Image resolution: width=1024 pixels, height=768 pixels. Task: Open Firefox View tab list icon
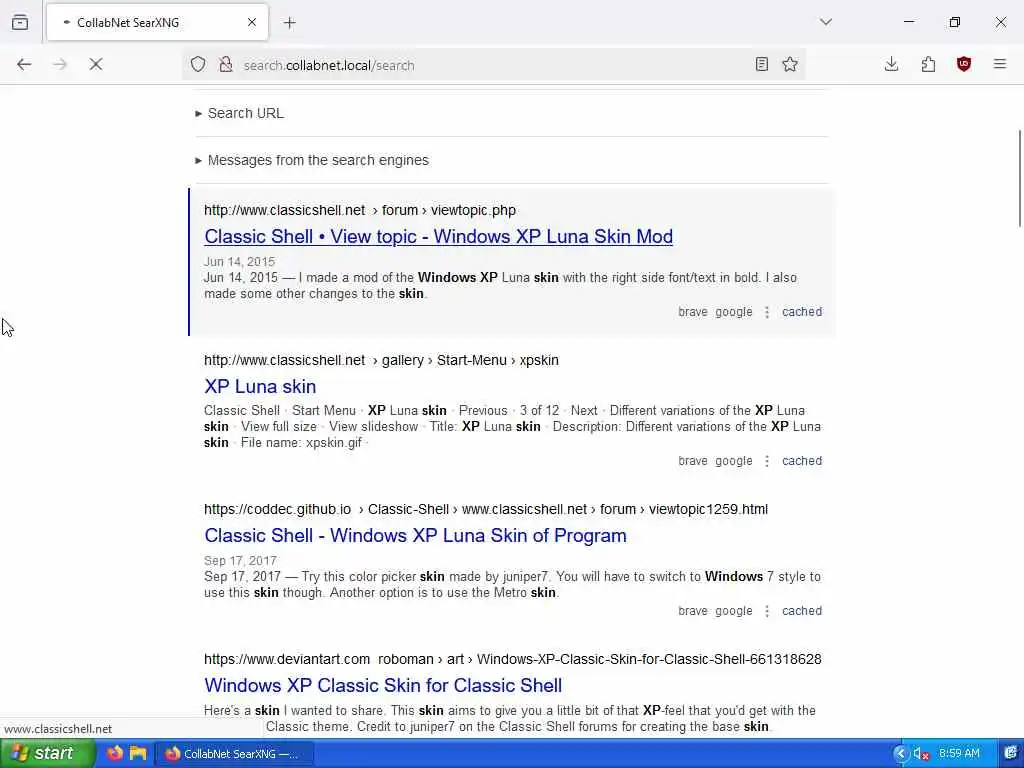tap(20, 22)
